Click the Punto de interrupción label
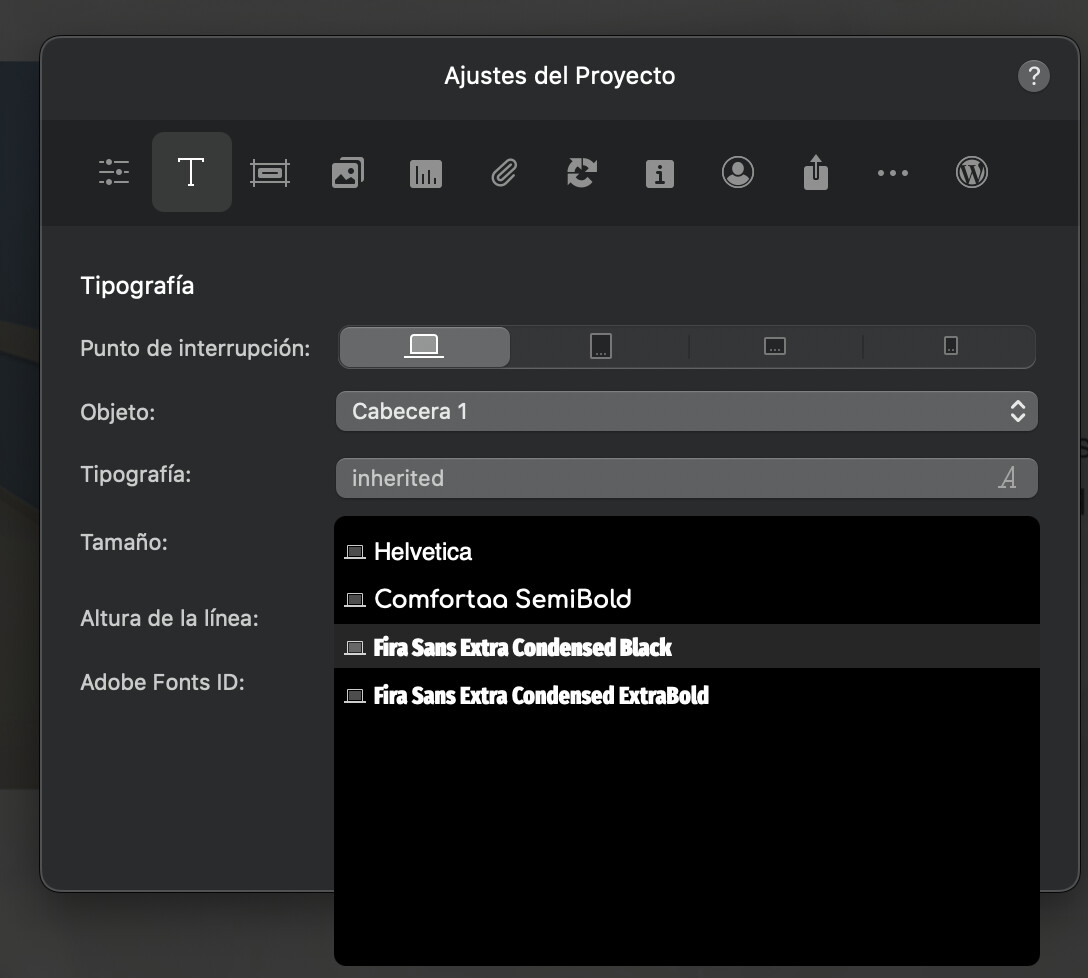Image resolution: width=1088 pixels, height=978 pixels. pyautogui.click(x=195, y=348)
